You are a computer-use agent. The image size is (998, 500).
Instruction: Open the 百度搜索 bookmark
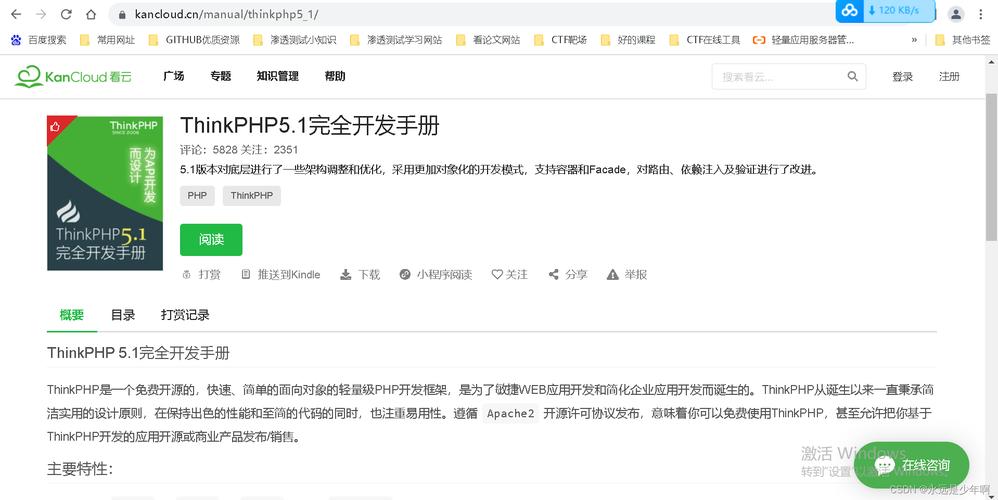pyautogui.click(x=39, y=40)
